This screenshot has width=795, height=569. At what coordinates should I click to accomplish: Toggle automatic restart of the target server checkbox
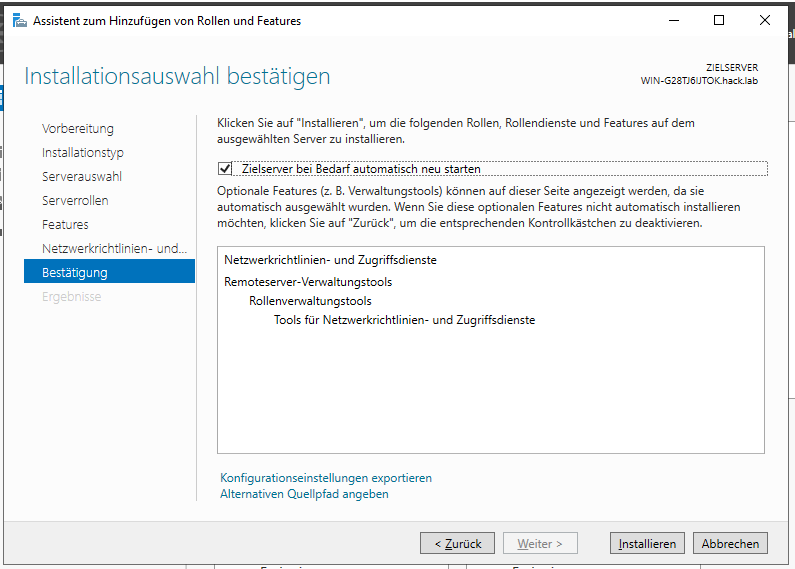tap(225, 169)
